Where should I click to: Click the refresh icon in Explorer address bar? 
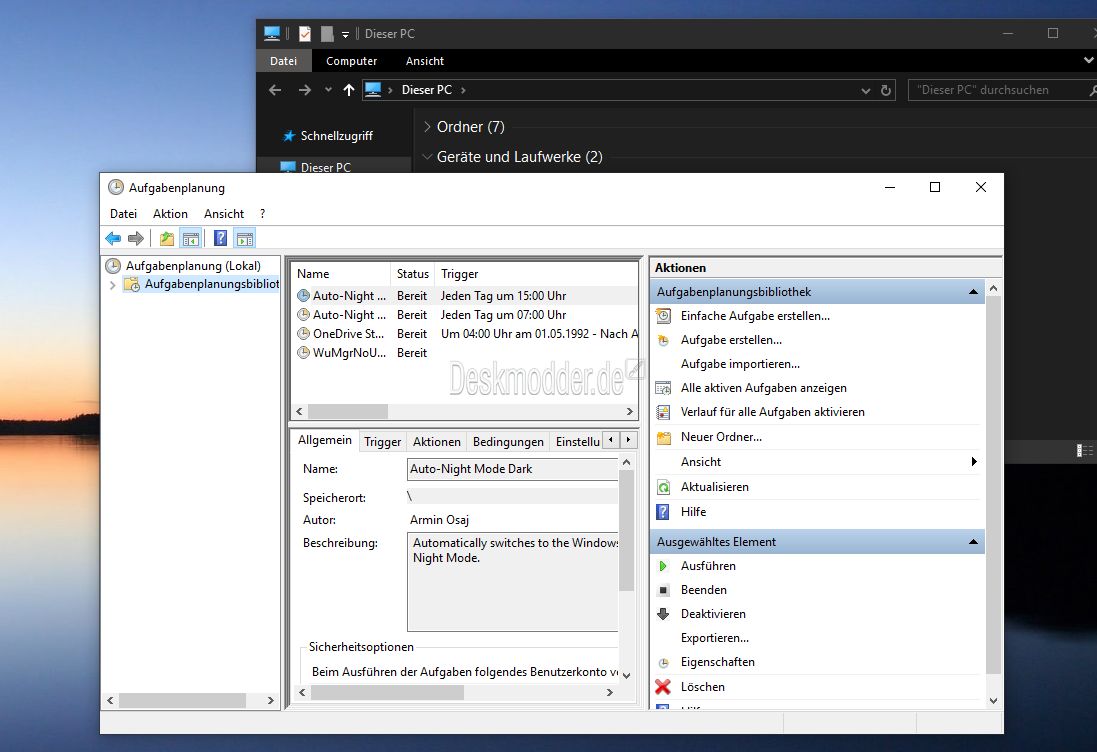point(886,90)
